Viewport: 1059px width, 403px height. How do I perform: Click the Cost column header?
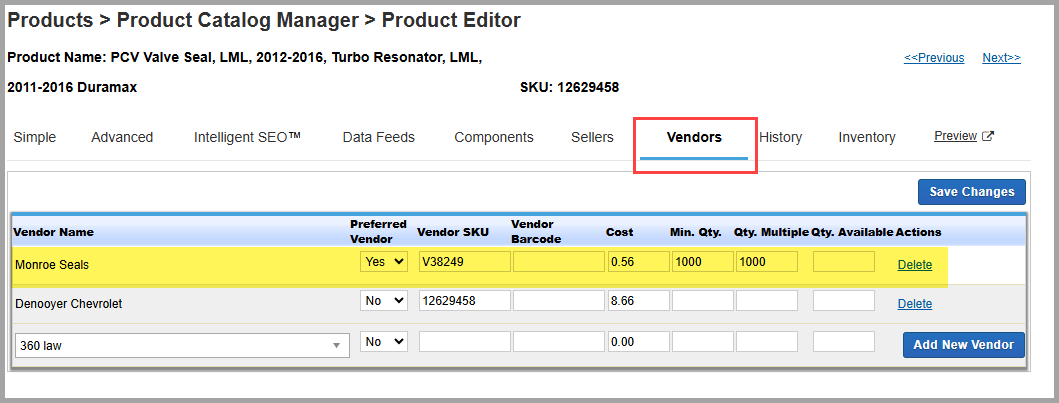(619, 232)
